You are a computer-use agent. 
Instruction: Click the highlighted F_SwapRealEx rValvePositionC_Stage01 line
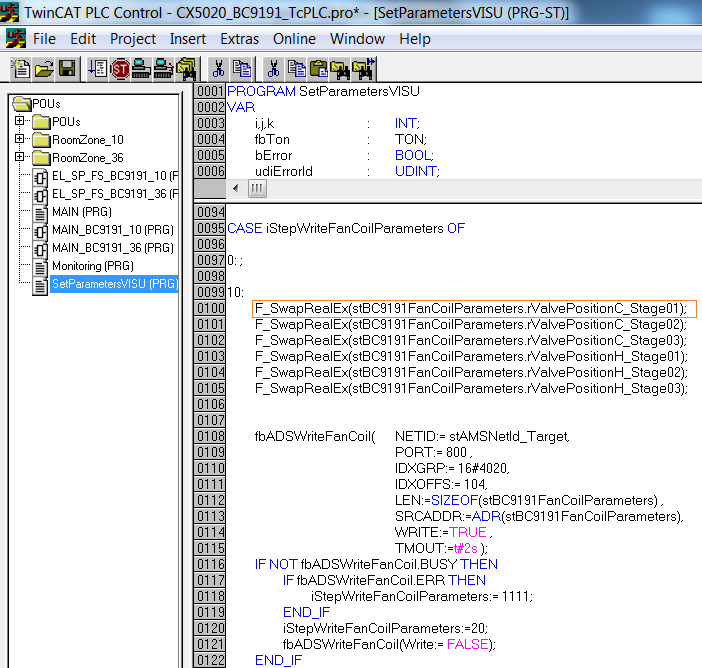pos(474,308)
